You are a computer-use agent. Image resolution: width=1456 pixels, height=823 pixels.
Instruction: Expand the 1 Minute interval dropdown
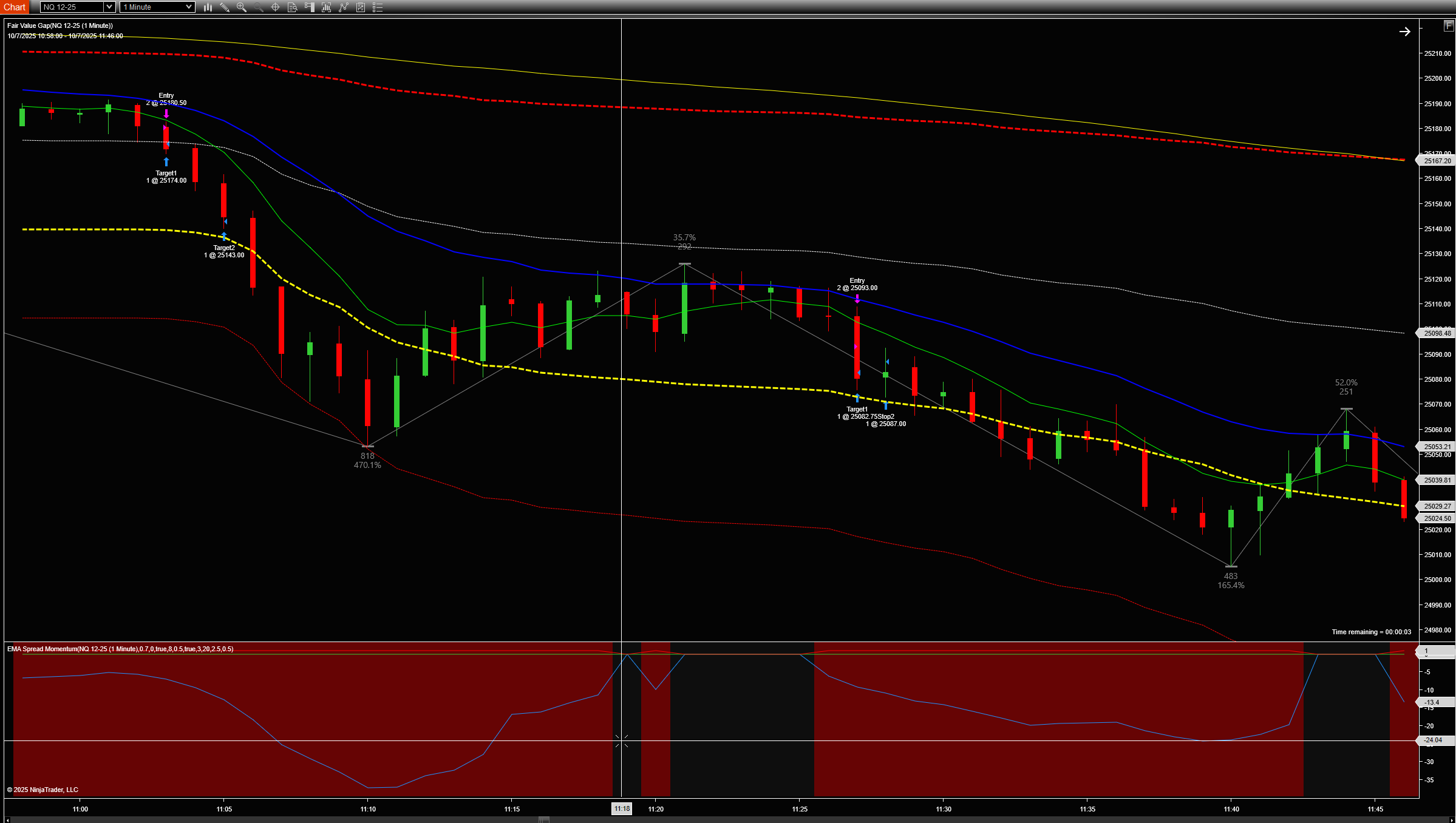[188, 7]
